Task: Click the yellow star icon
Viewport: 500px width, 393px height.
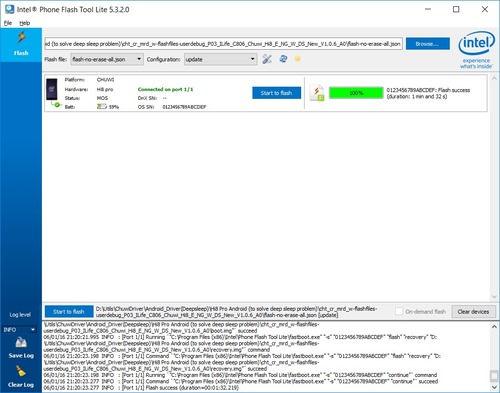Action: 298,59
